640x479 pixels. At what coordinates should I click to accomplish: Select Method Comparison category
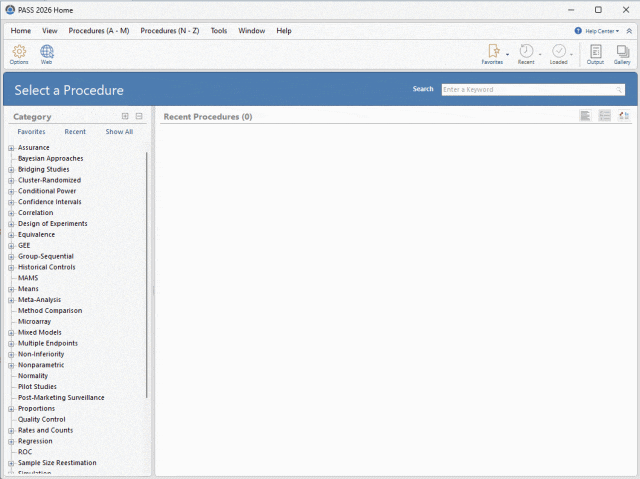(50, 310)
